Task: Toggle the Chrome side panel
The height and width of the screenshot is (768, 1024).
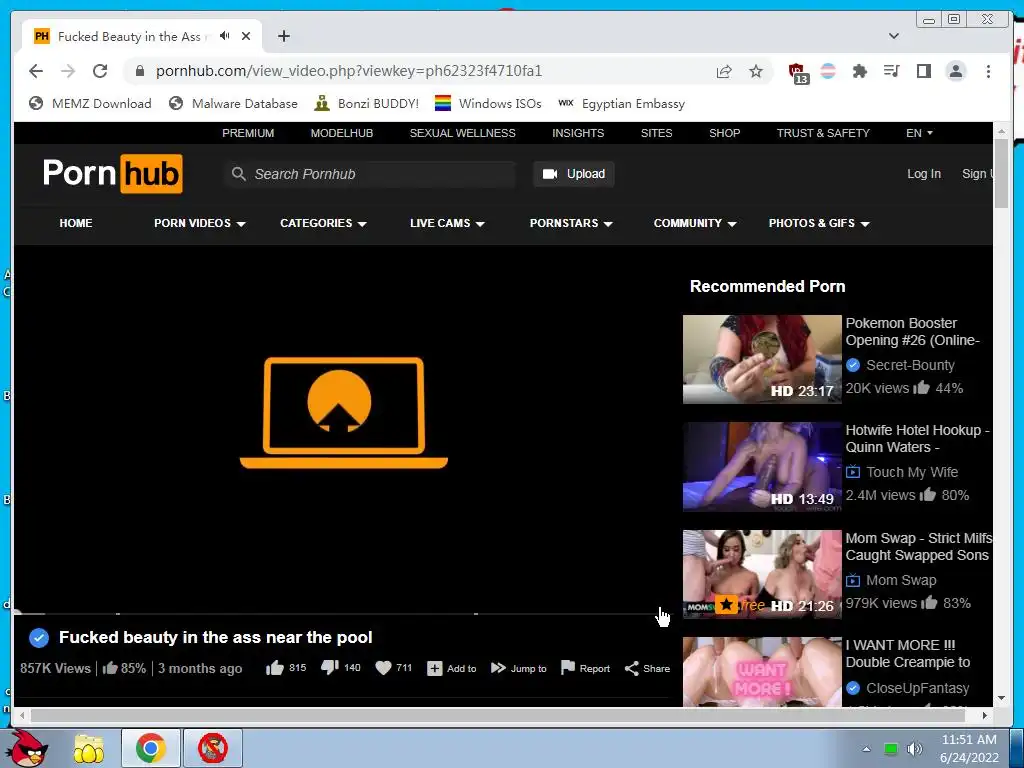Action: (x=923, y=71)
